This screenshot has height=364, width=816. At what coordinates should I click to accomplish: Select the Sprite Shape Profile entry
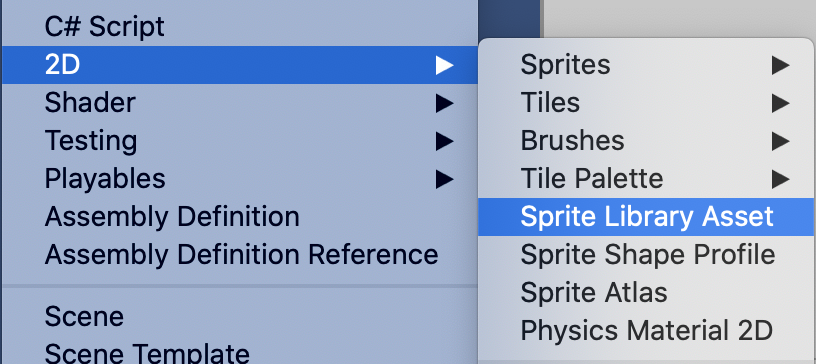(x=646, y=255)
